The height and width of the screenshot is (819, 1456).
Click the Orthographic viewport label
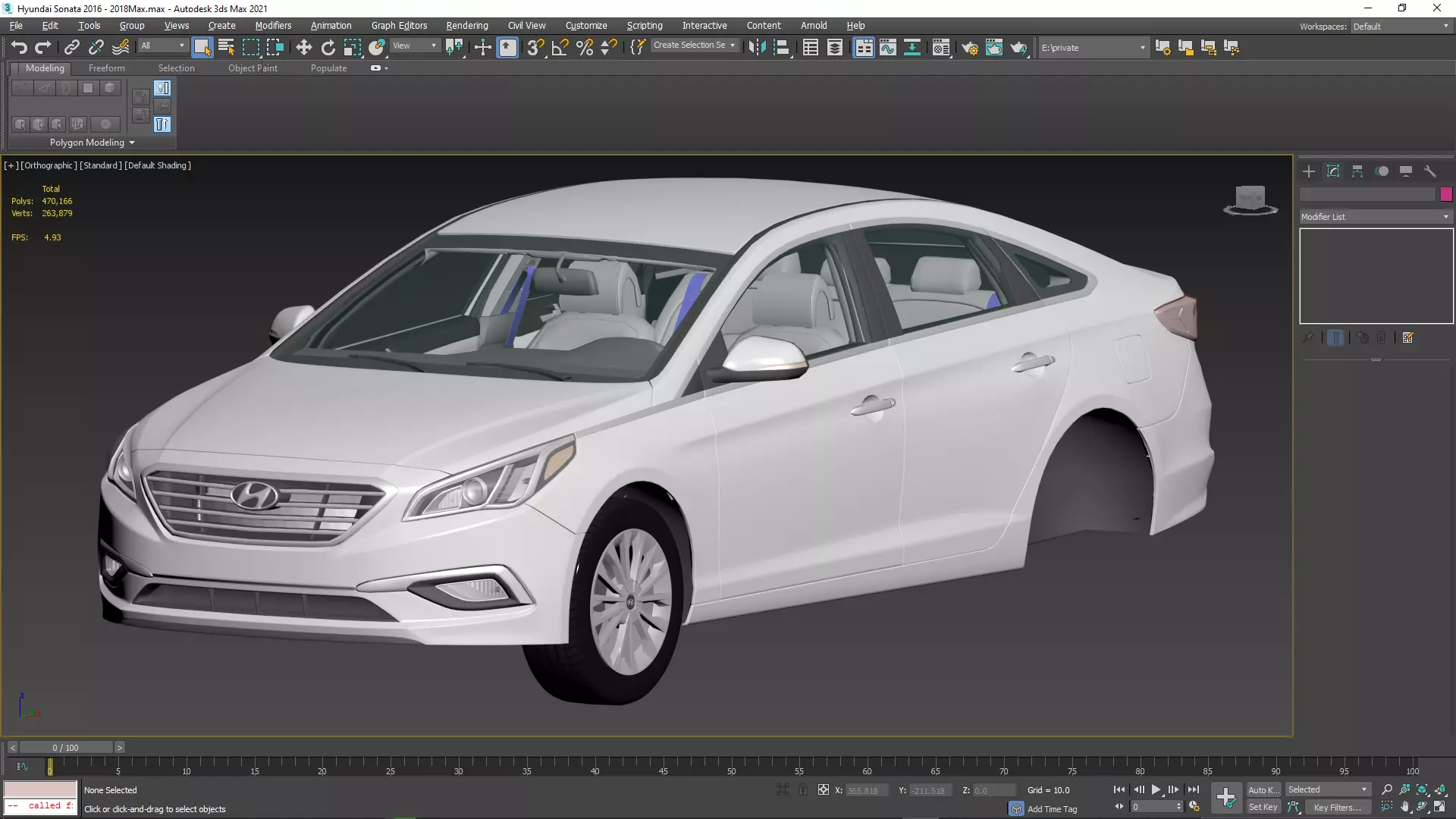(49, 165)
